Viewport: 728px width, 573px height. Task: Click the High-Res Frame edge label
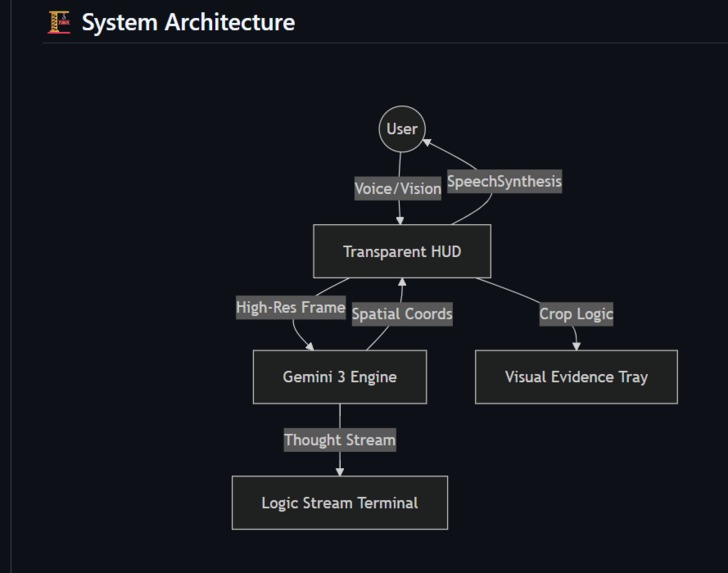coord(291,307)
